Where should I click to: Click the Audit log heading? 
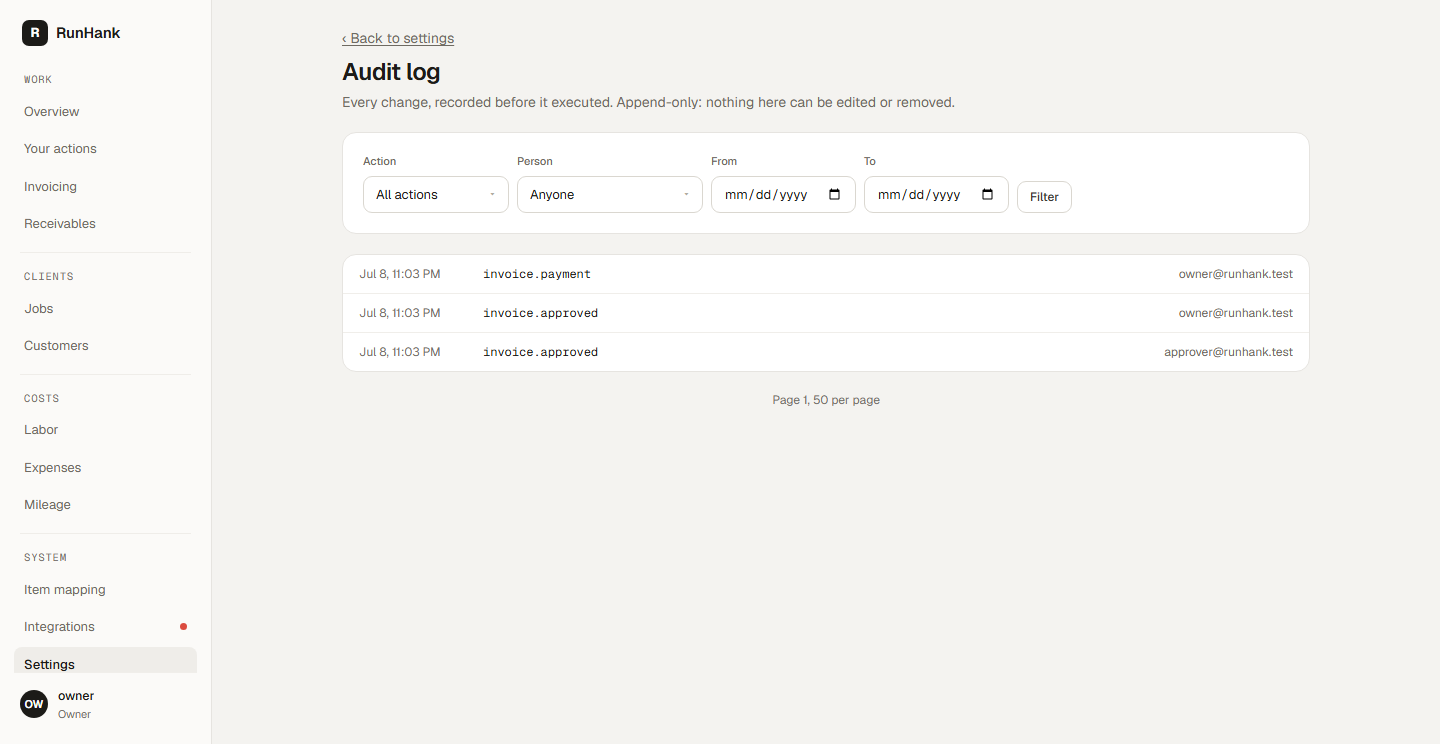coord(391,72)
